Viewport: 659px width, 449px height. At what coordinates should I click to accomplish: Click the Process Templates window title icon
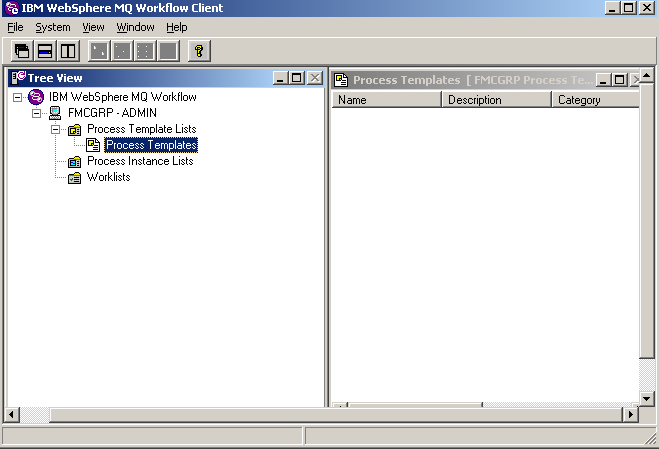coord(341,79)
